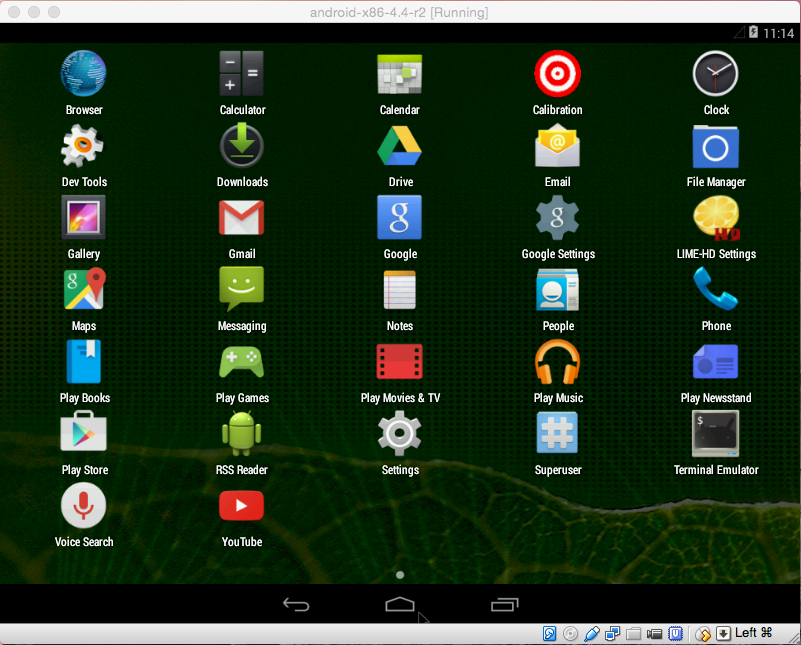
Task: Click the 11:14 clock in status bar
Action: tap(779, 33)
